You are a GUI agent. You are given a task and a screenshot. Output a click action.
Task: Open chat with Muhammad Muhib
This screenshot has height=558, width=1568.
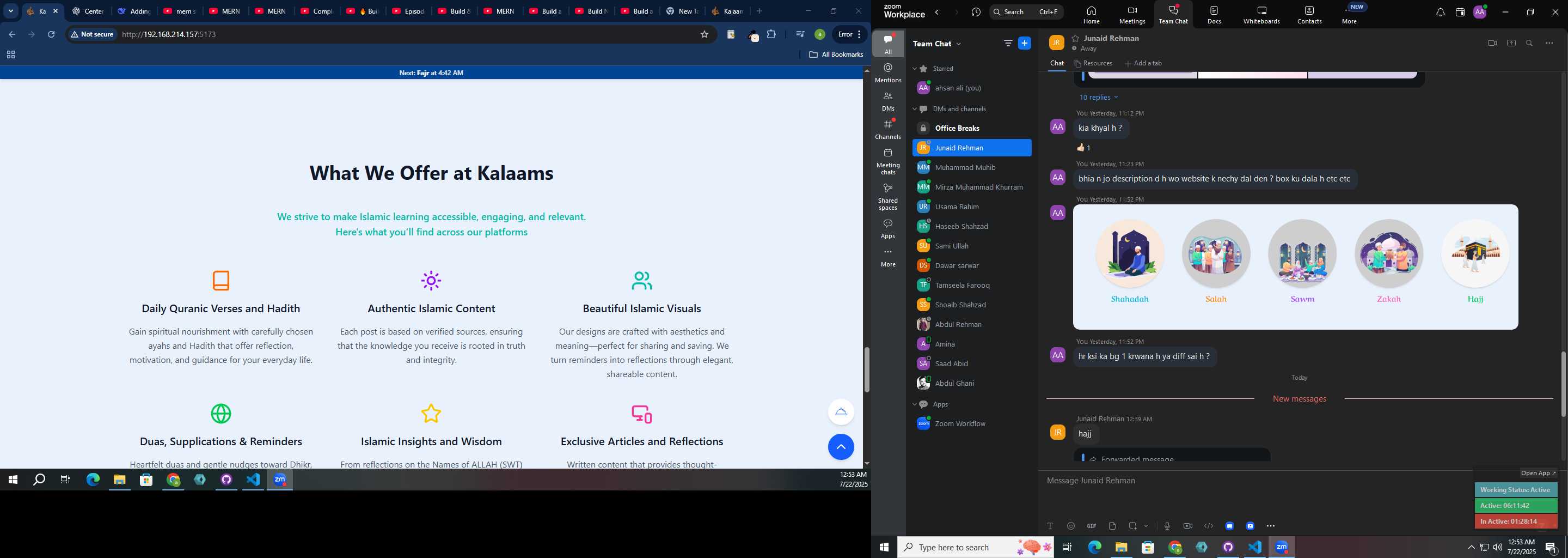(971, 167)
